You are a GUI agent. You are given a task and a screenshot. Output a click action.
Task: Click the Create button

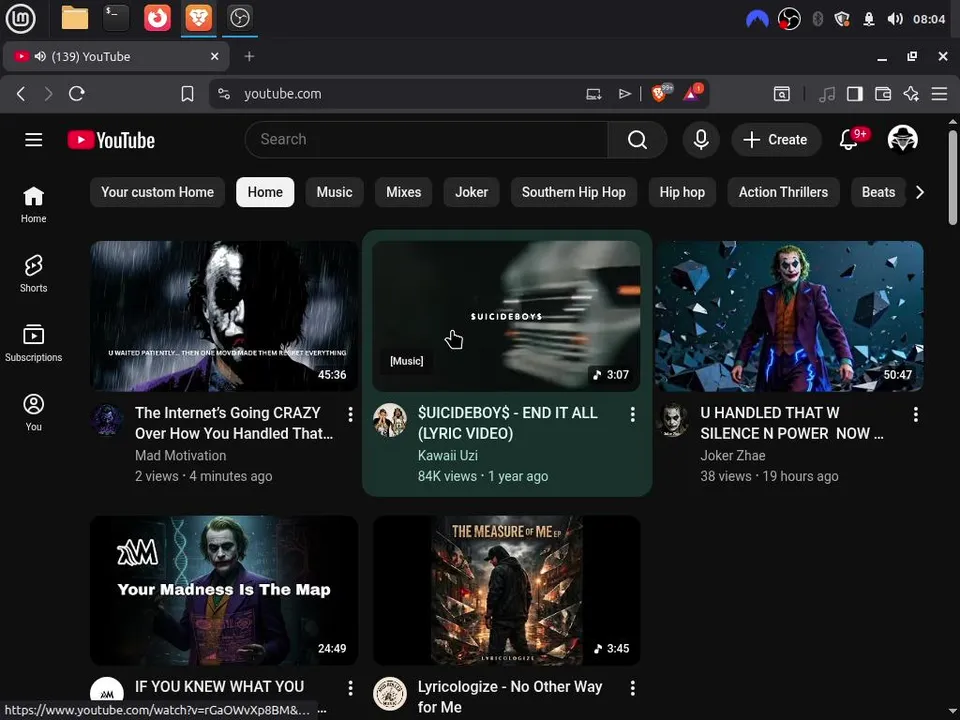[x=776, y=140]
